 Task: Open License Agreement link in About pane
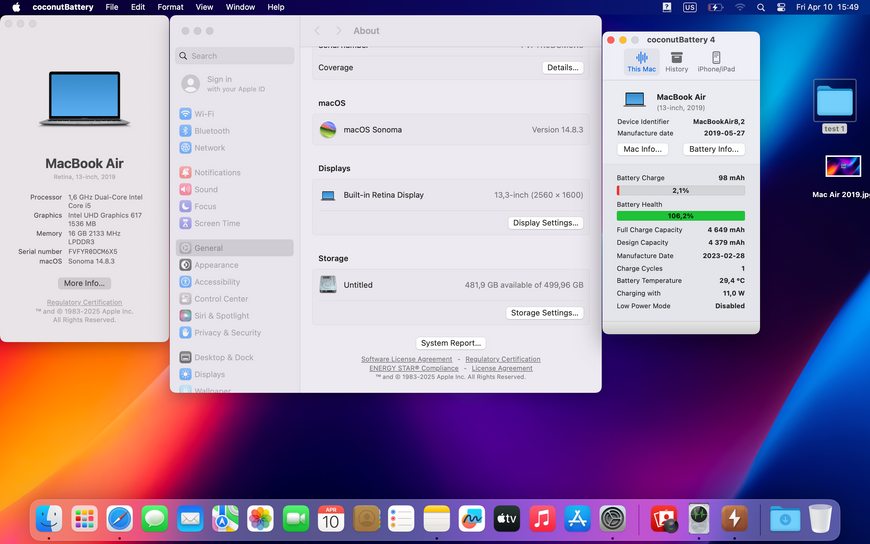click(502, 368)
